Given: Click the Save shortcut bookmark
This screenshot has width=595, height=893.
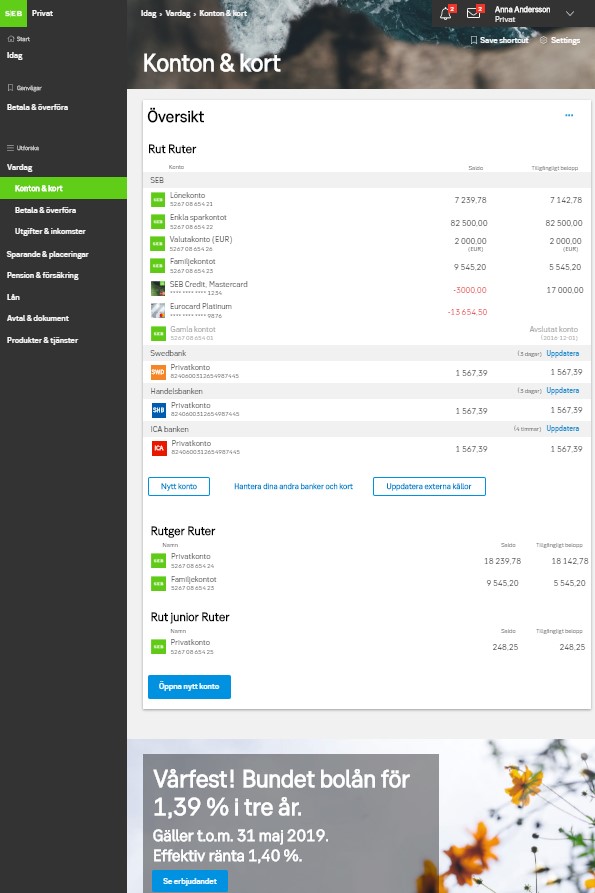Looking at the screenshot, I should [500, 40].
